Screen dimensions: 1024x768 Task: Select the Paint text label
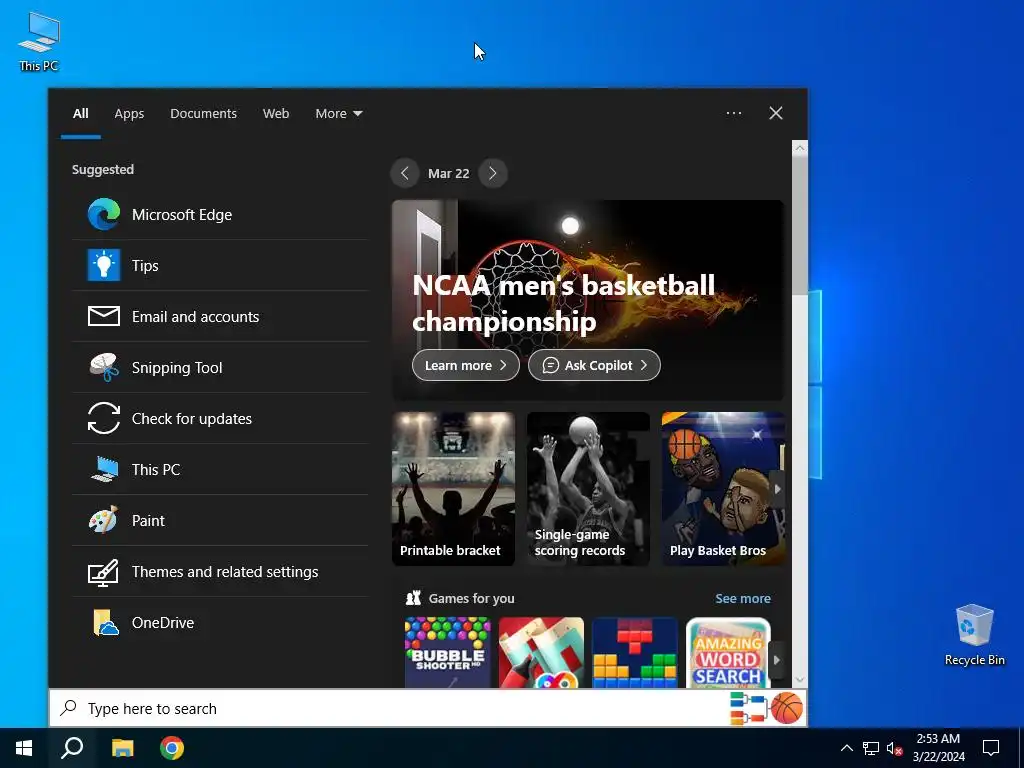148,520
